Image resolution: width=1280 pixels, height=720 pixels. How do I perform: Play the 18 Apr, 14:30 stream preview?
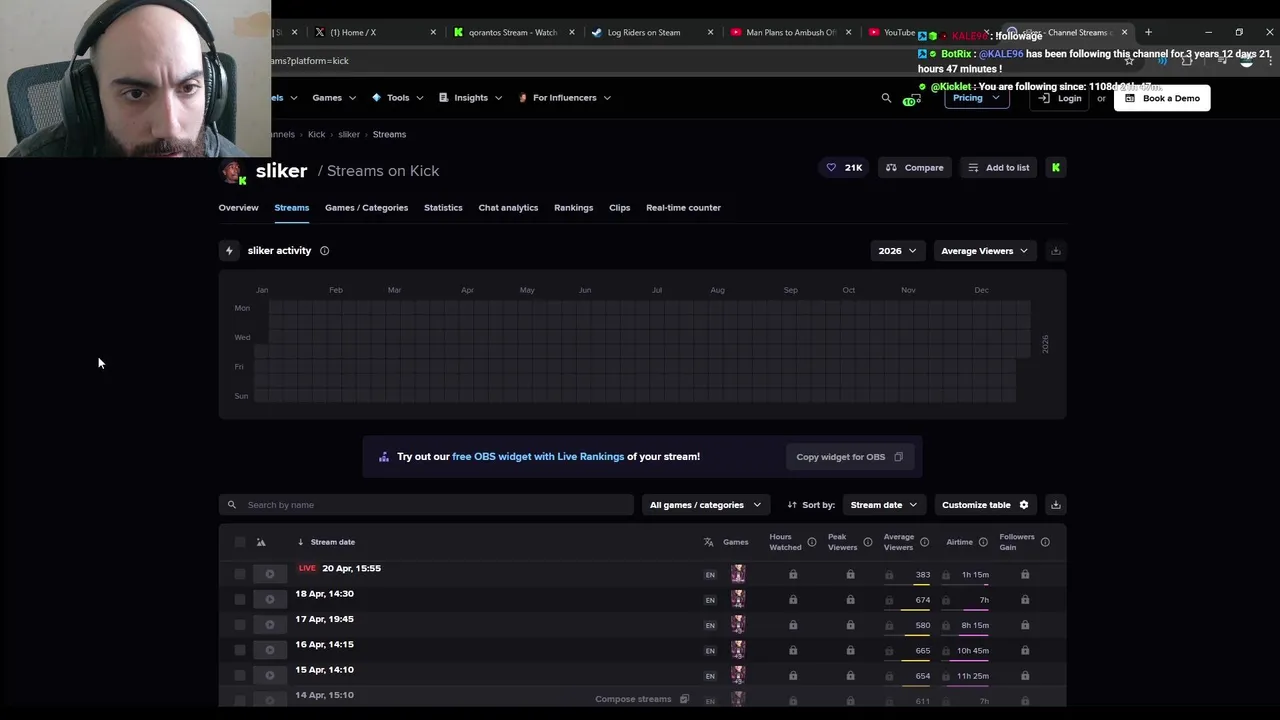pos(269,600)
